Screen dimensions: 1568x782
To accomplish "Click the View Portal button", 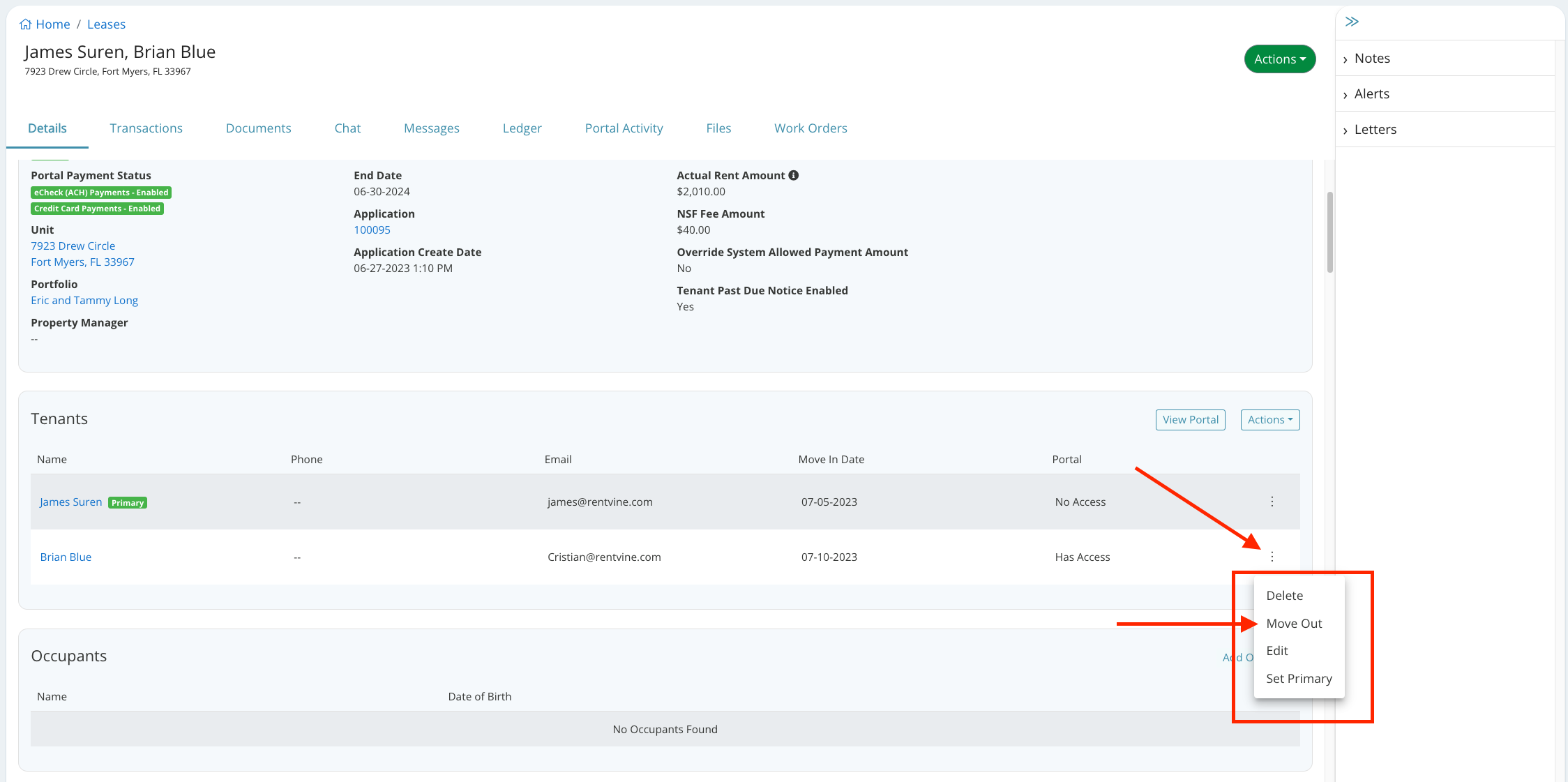I will (x=1190, y=420).
